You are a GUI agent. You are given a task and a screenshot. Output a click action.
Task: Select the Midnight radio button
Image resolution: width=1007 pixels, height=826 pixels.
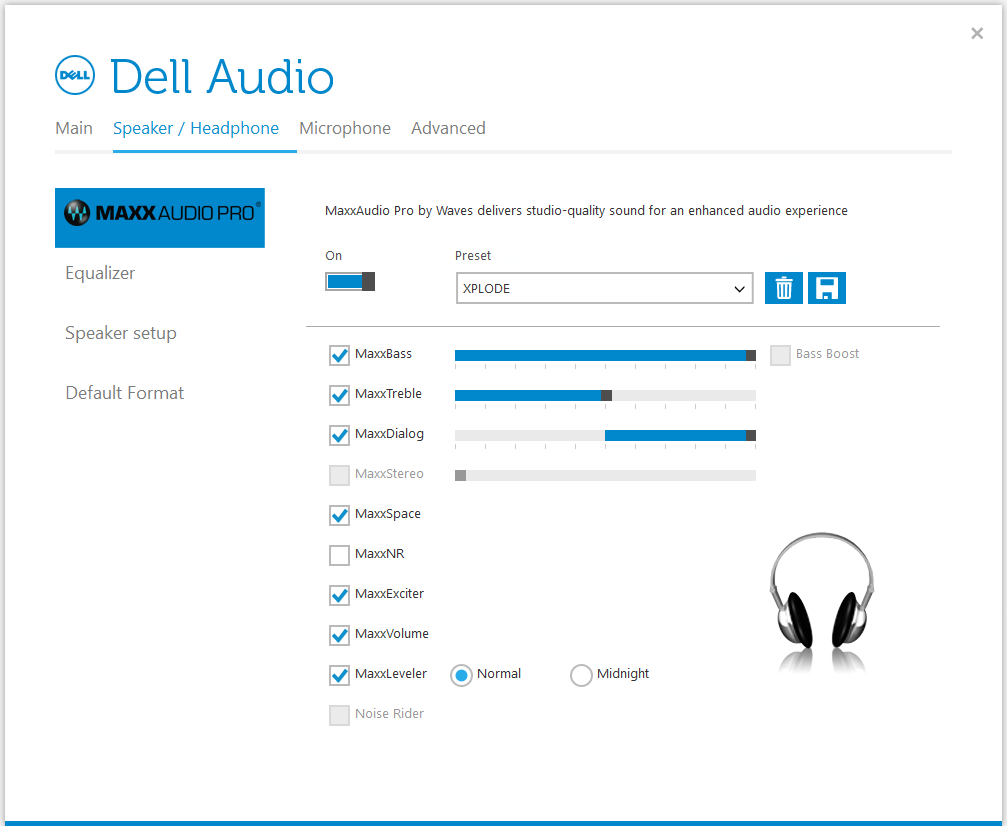pyautogui.click(x=581, y=675)
